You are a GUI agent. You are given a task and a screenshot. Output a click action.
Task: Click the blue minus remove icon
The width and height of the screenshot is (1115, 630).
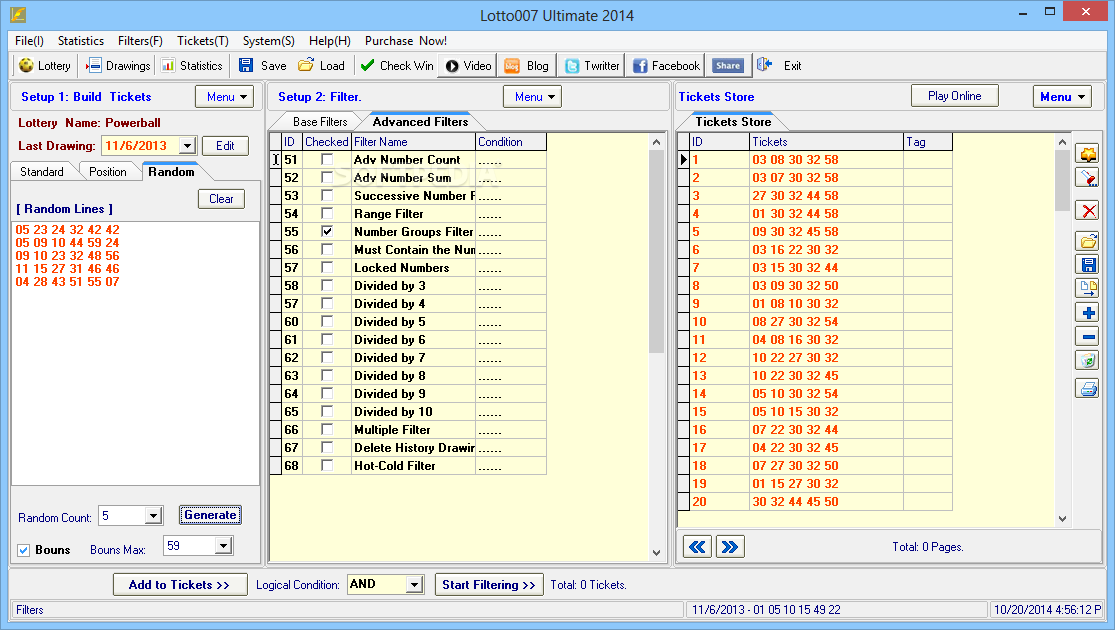click(1087, 336)
